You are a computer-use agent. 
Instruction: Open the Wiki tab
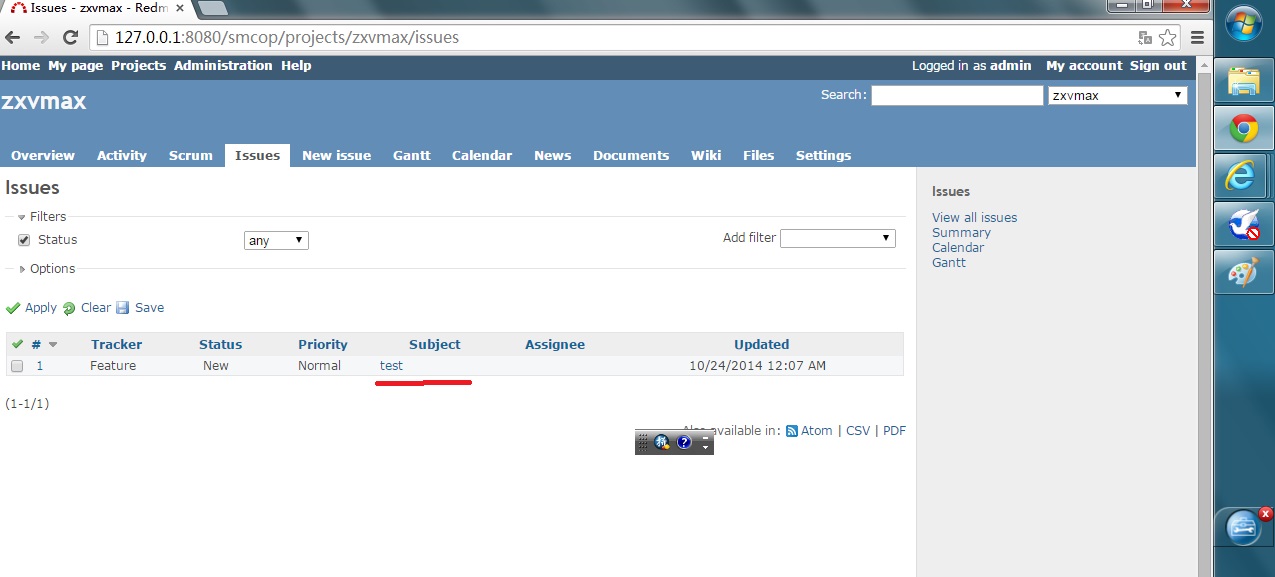coord(706,155)
